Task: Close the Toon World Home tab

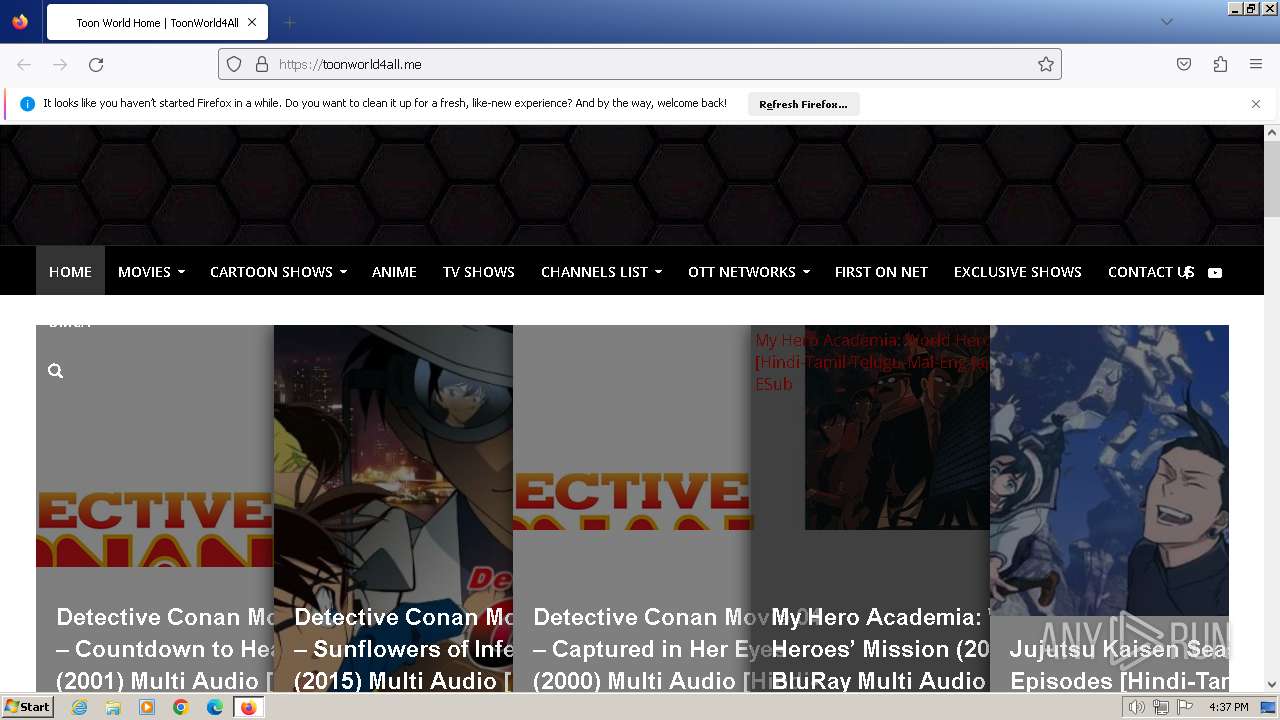Action: point(252,22)
